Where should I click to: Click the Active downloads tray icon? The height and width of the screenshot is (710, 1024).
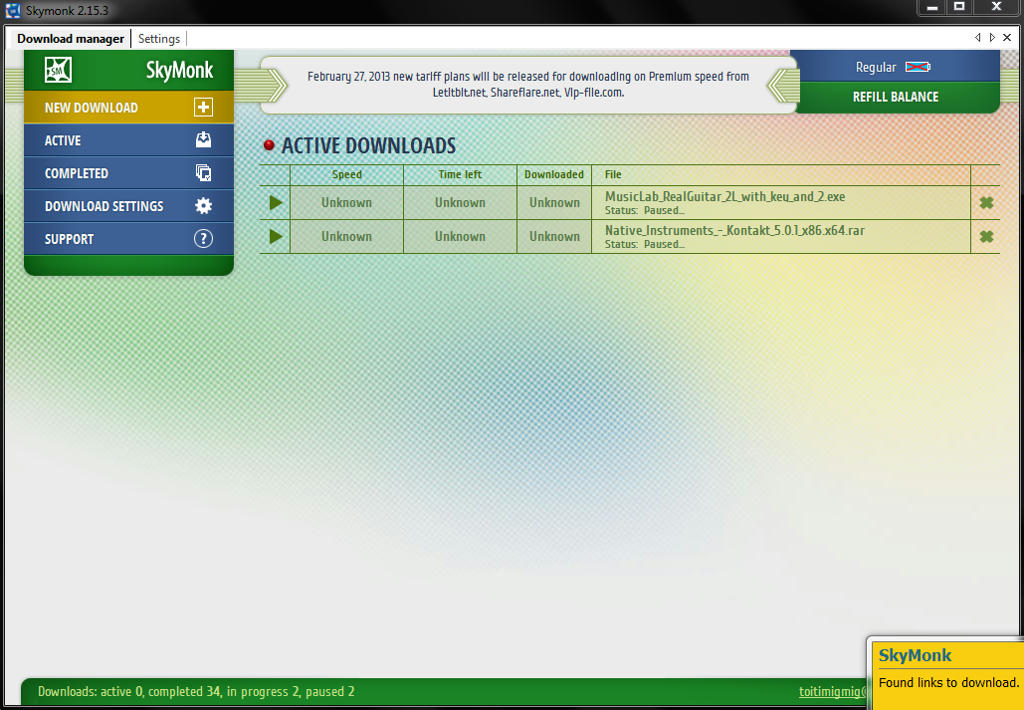click(203, 140)
